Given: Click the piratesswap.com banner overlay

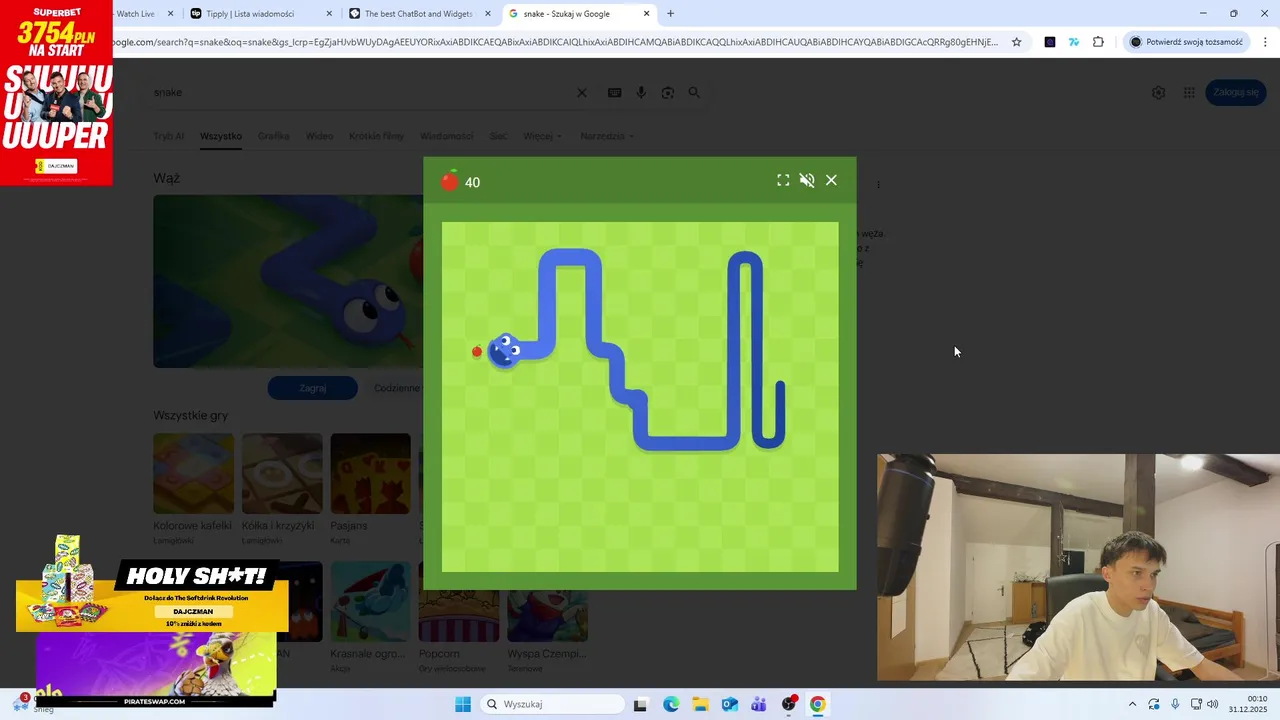Looking at the screenshot, I should pos(156,670).
